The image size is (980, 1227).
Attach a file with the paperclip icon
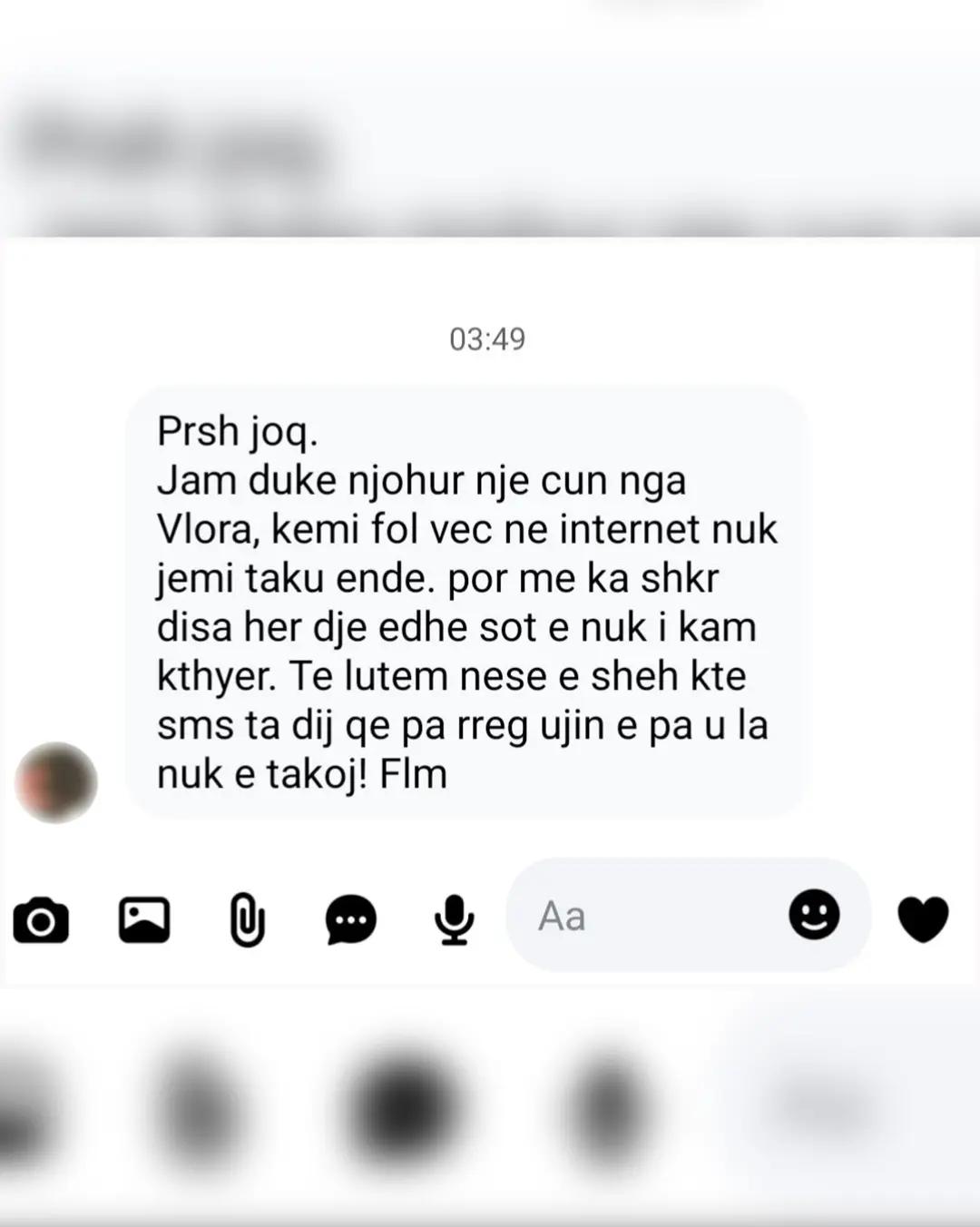coord(247,919)
